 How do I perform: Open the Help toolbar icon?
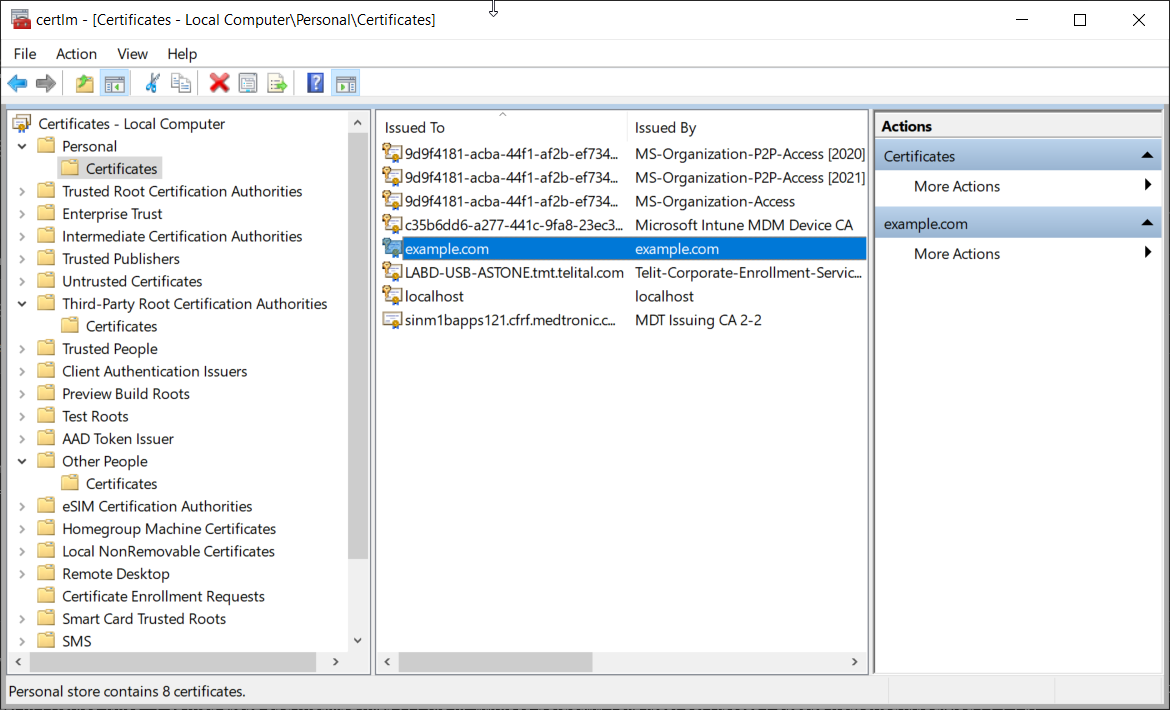click(x=314, y=83)
